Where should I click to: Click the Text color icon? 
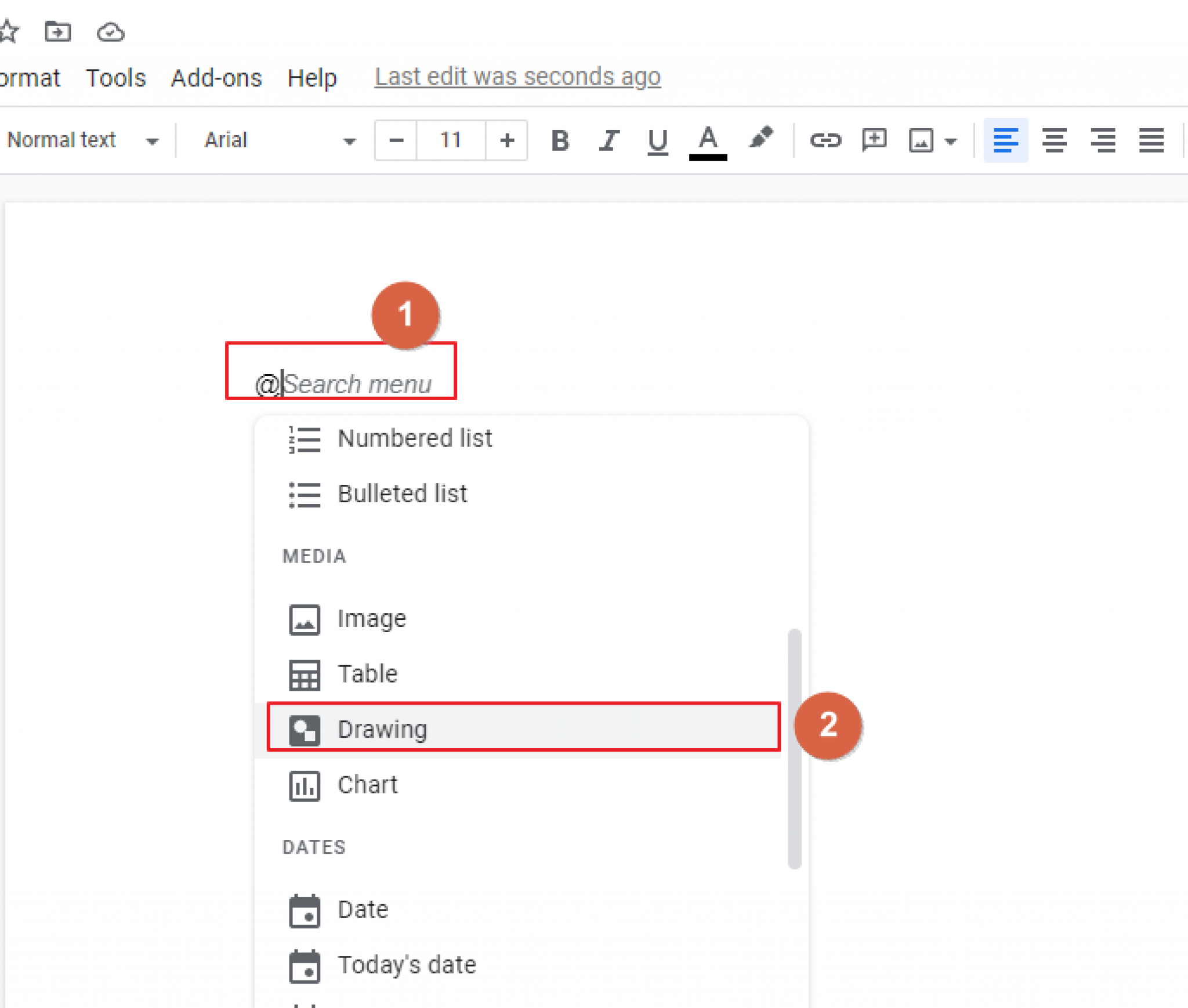(705, 140)
